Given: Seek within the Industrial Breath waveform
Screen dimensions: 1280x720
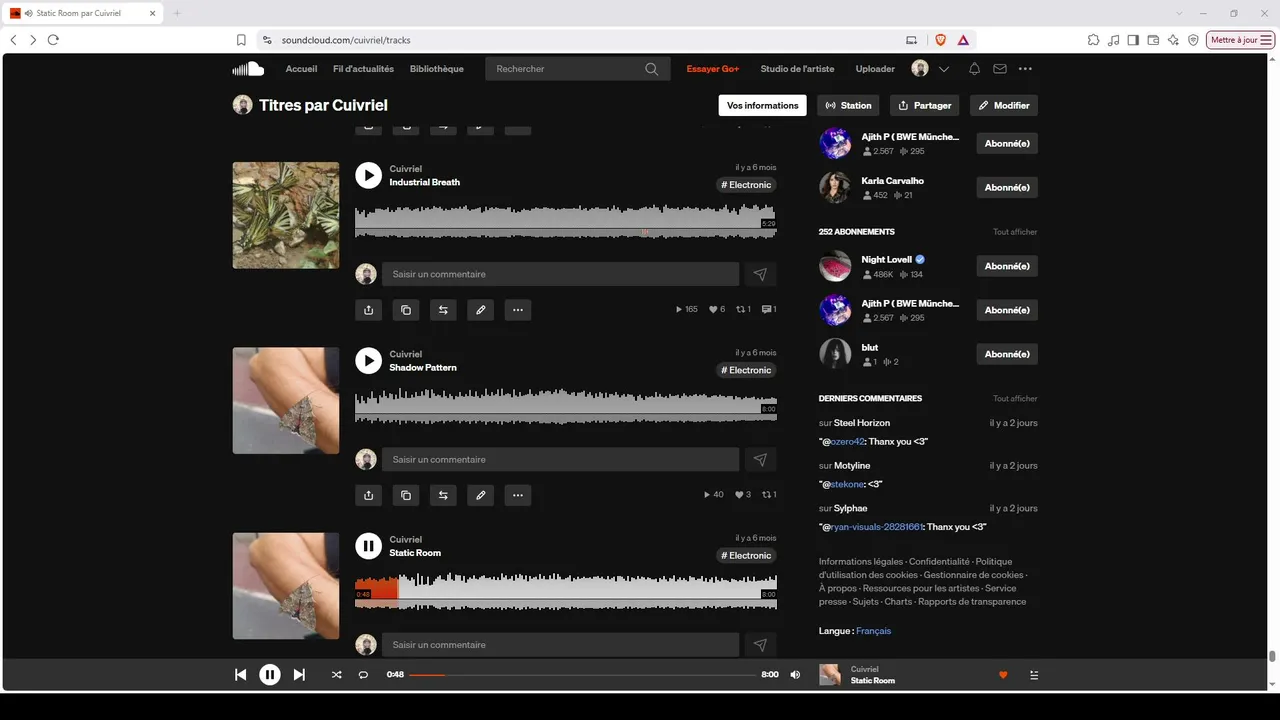Looking at the screenshot, I should [x=565, y=220].
